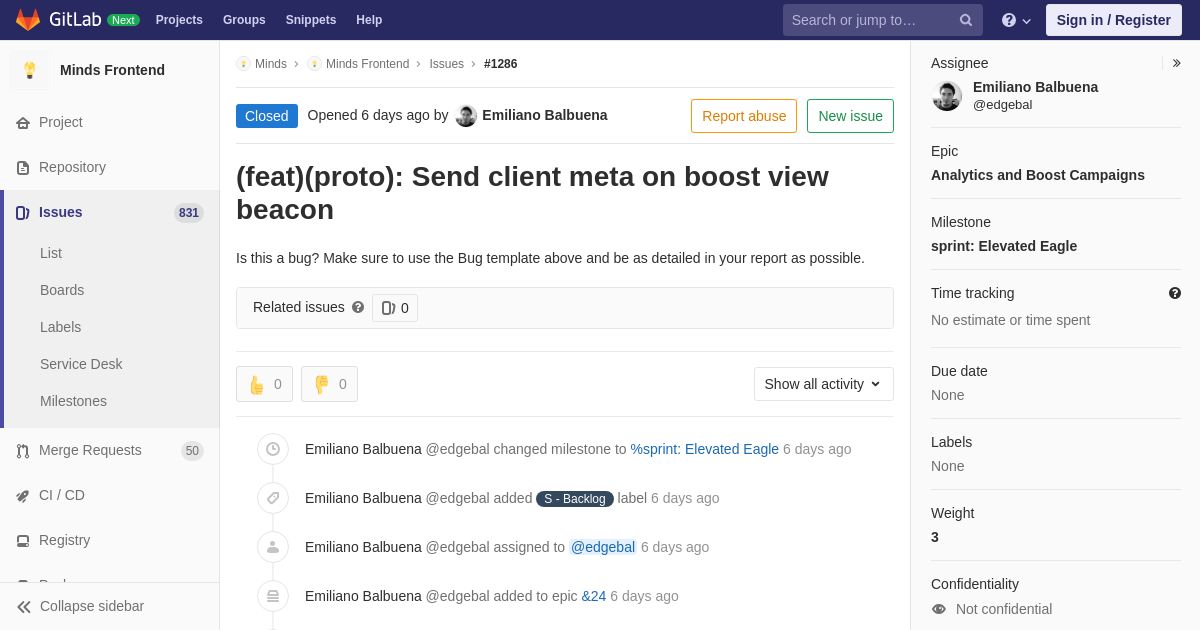Click the 50 merge requests count badge

point(192,451)
